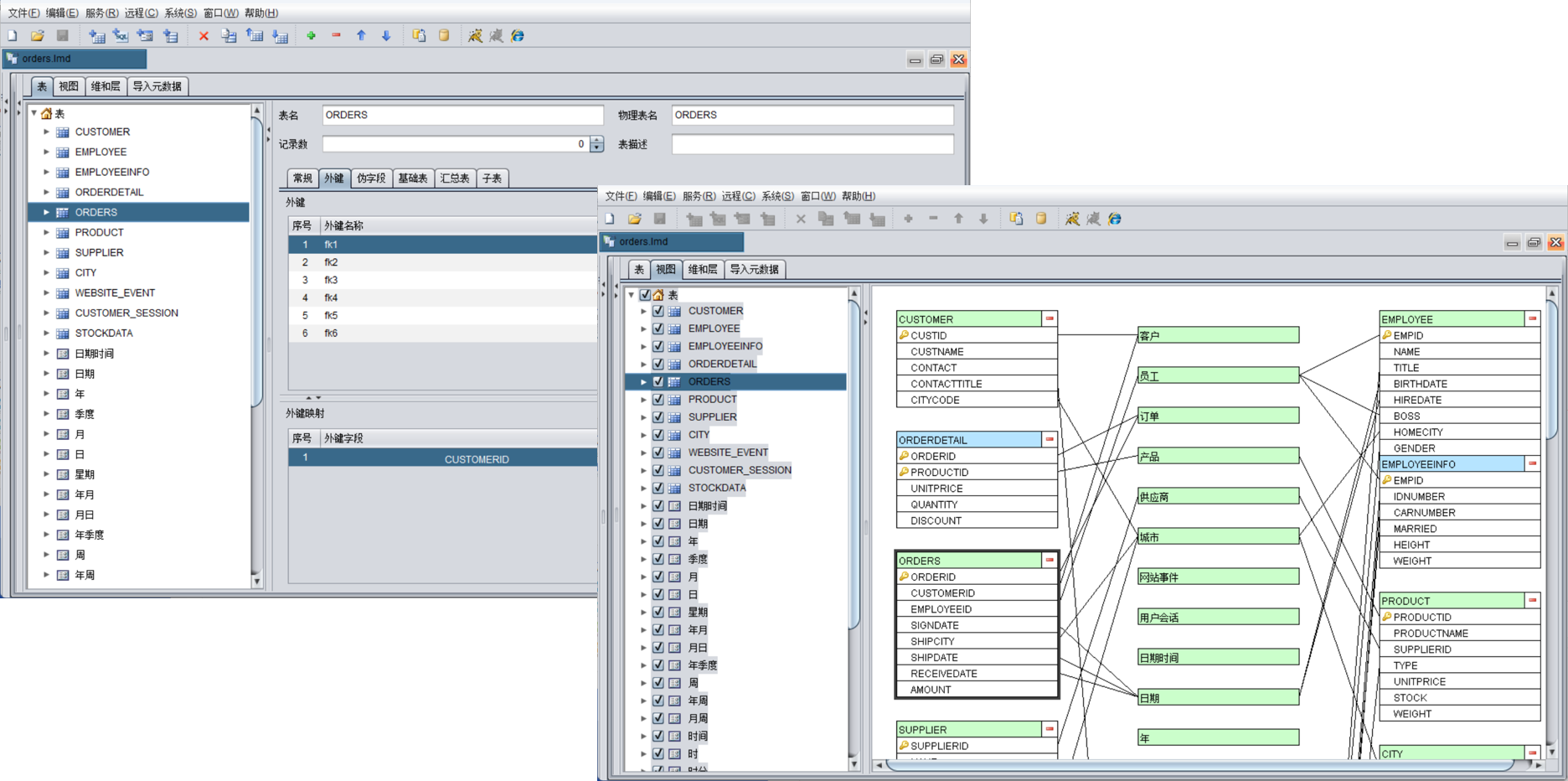Click the empty 表描述 input field
This screenshot has width=1568, height=781.
tap(812, 144)
